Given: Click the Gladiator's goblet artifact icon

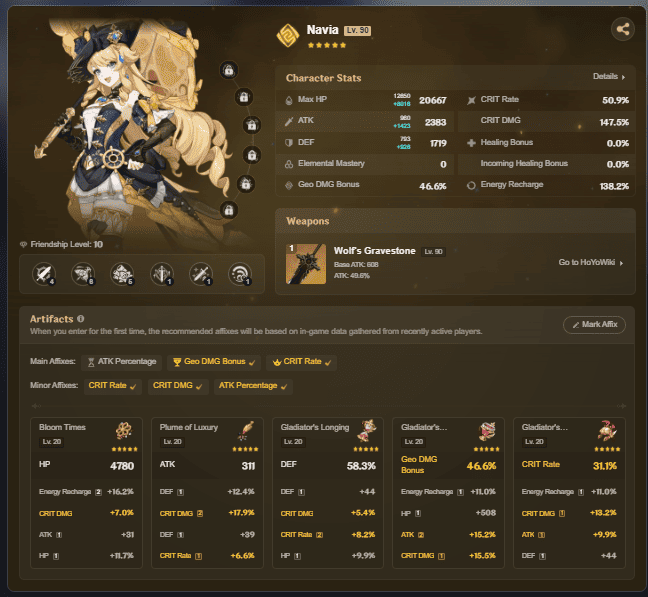Looking at the screenshot, I should click(x=487, y=431).
